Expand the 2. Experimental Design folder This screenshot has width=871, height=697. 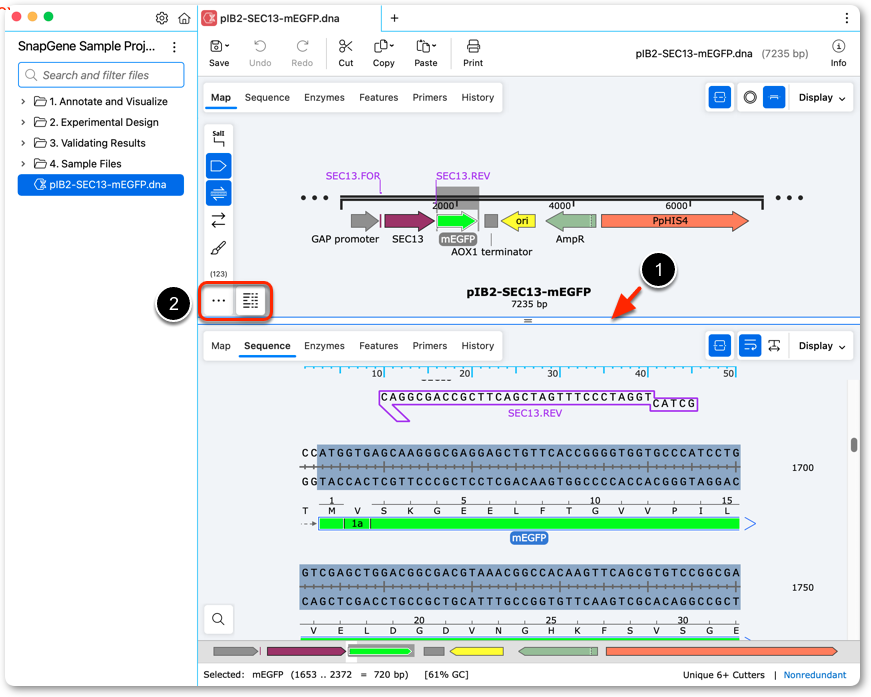[23, 122]
